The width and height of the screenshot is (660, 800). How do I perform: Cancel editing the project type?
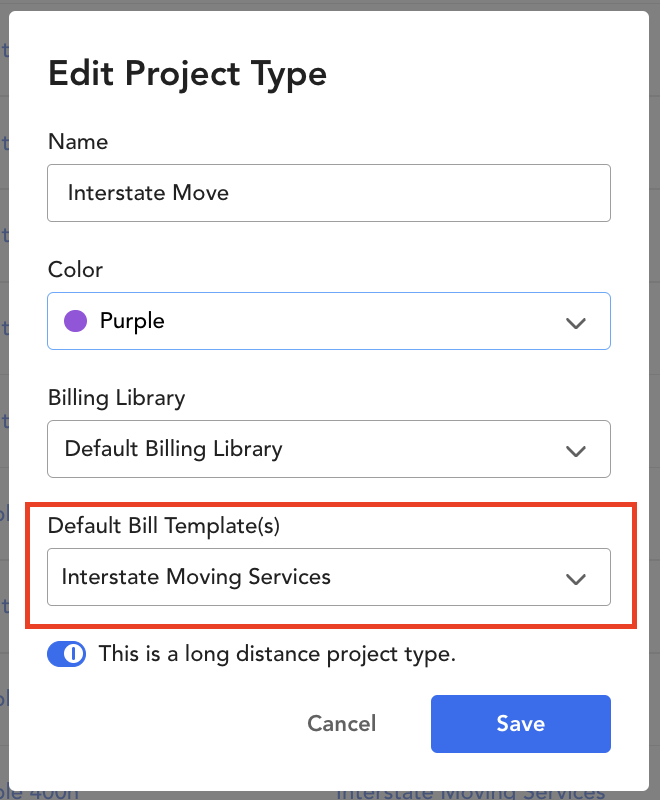342,723
